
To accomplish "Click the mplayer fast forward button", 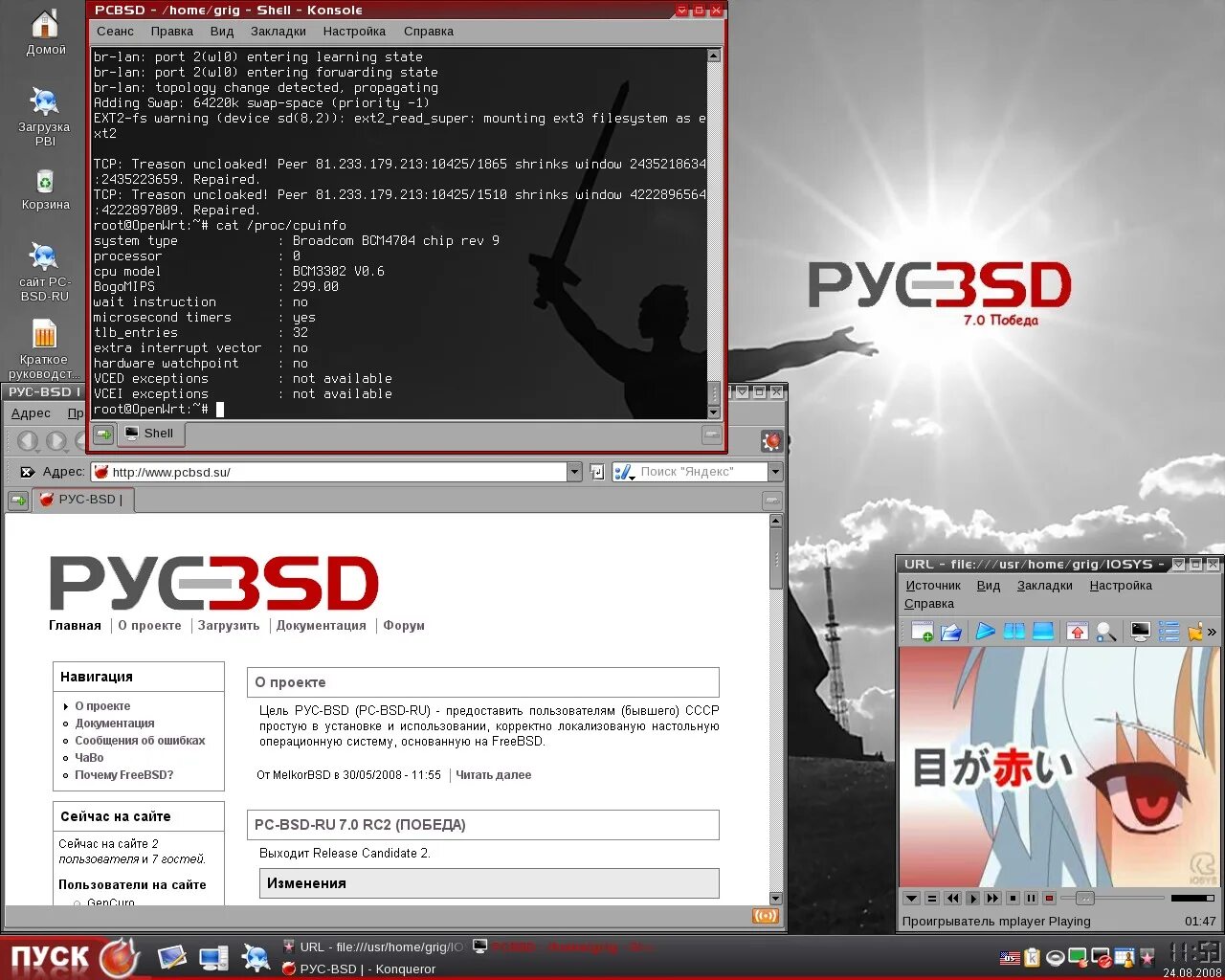I will pyautogui.click(x=992, y=899).
